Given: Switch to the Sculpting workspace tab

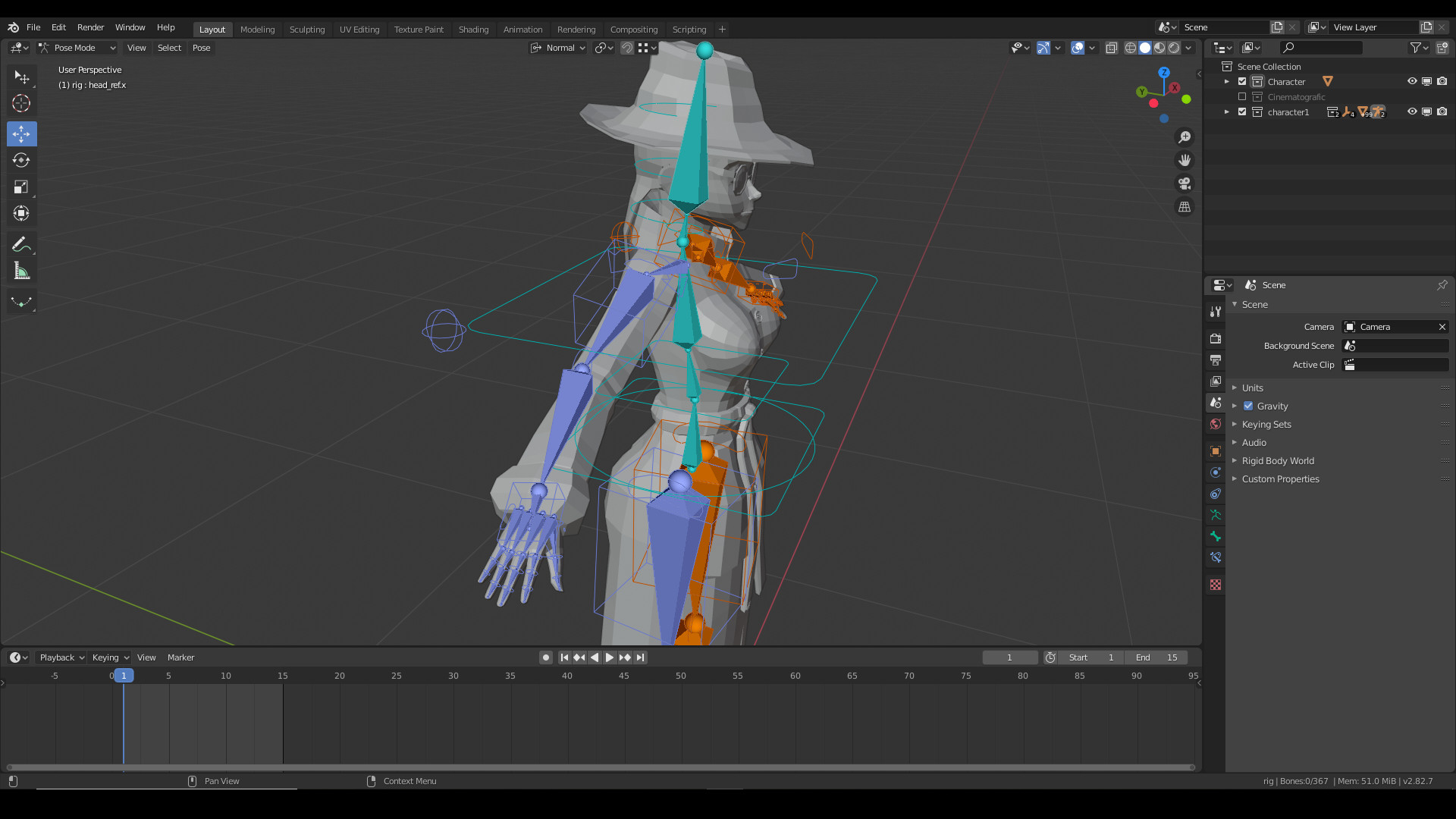Looking at the screenshot, I should [x=307, y=30].
